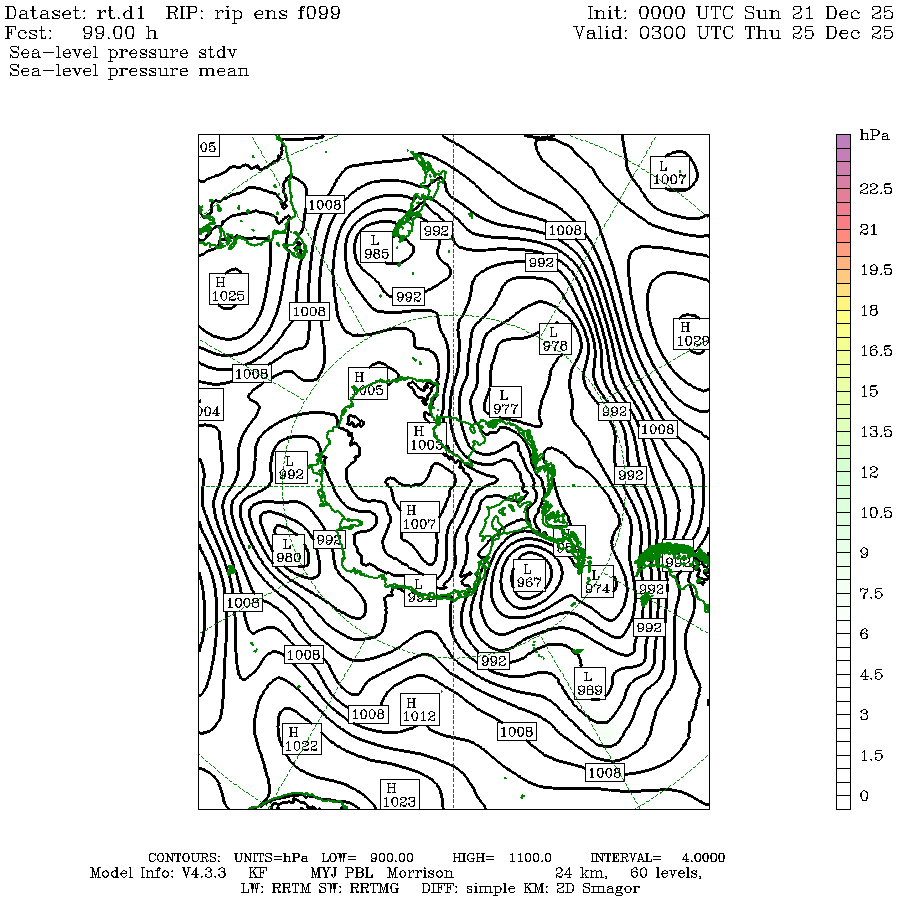Select the 'L 985' low pressure label

[376, 247]
